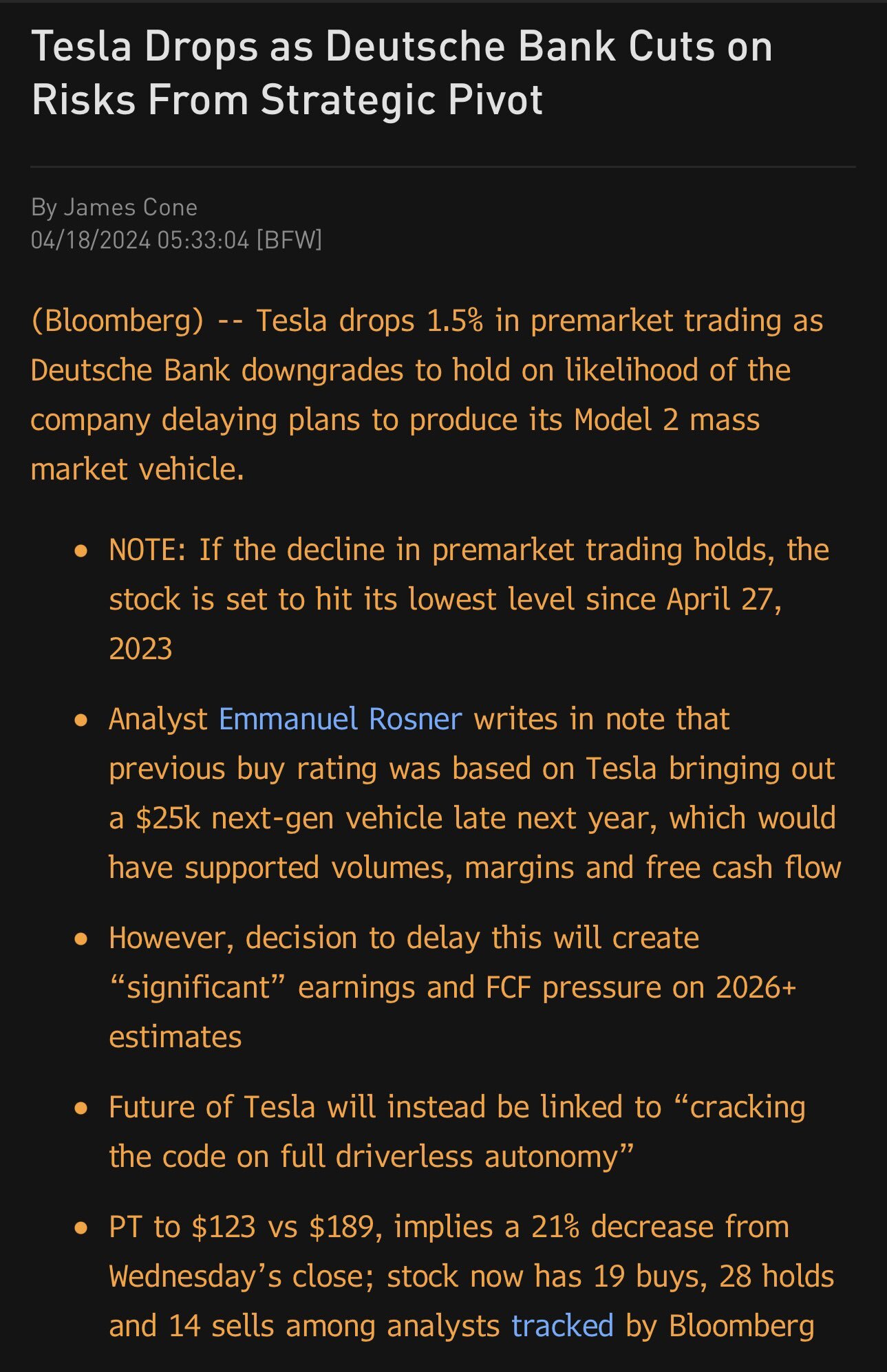Open the blue 'tracked' link
887x1372 pixels.
point(562,1326)
